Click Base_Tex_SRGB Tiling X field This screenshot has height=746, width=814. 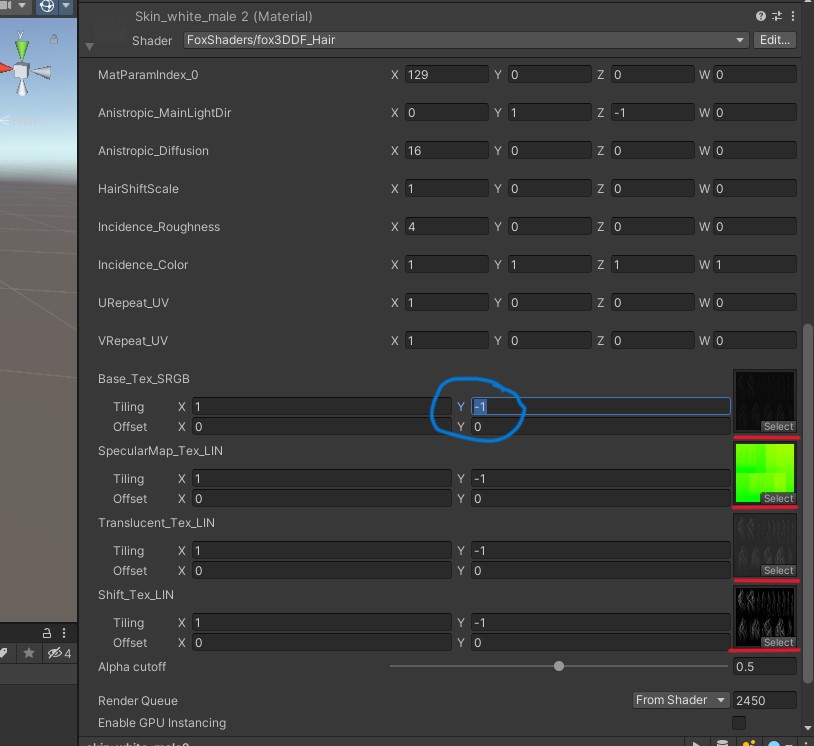(321, 406)
